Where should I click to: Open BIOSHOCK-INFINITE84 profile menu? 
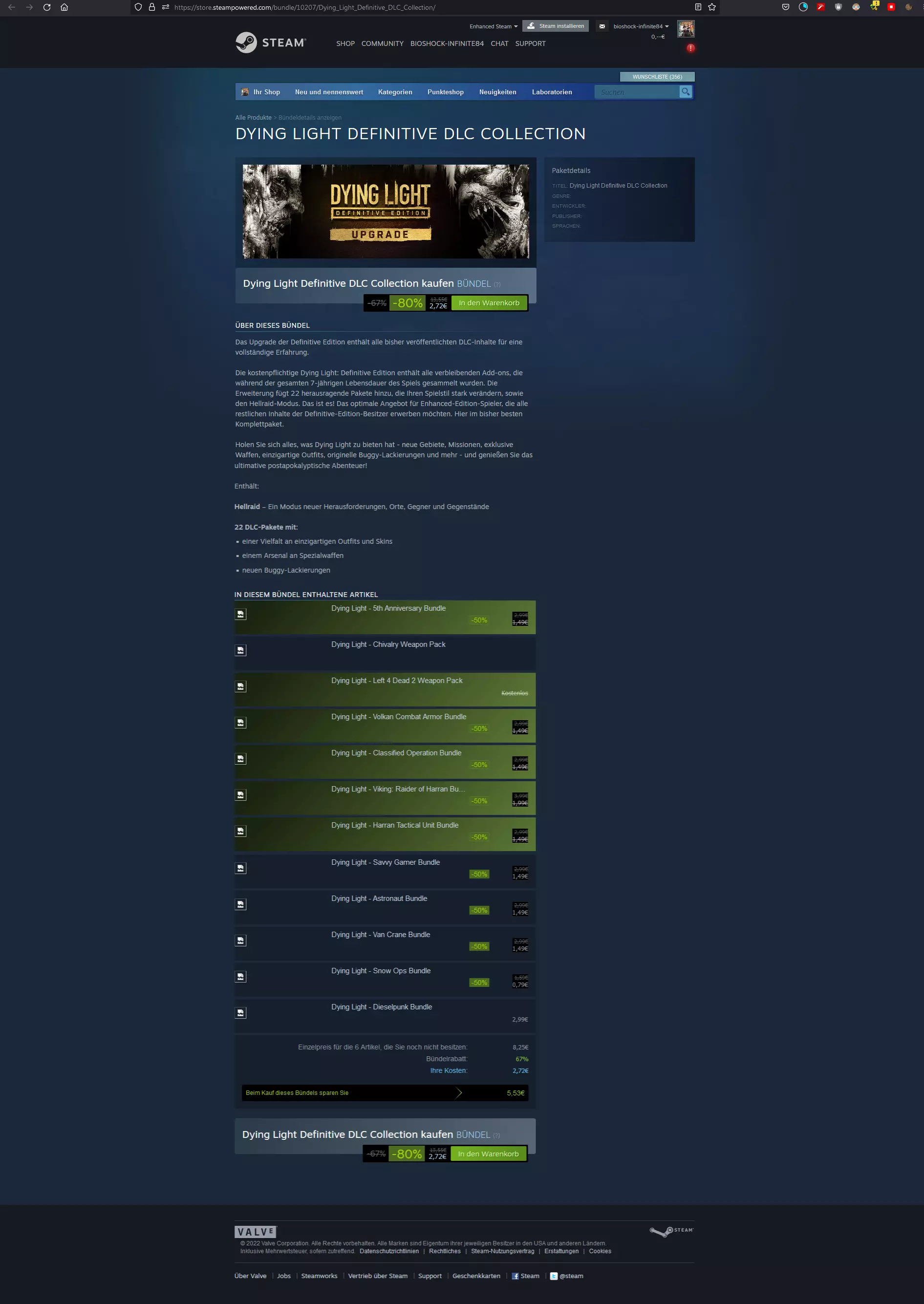tap(447, 44)
